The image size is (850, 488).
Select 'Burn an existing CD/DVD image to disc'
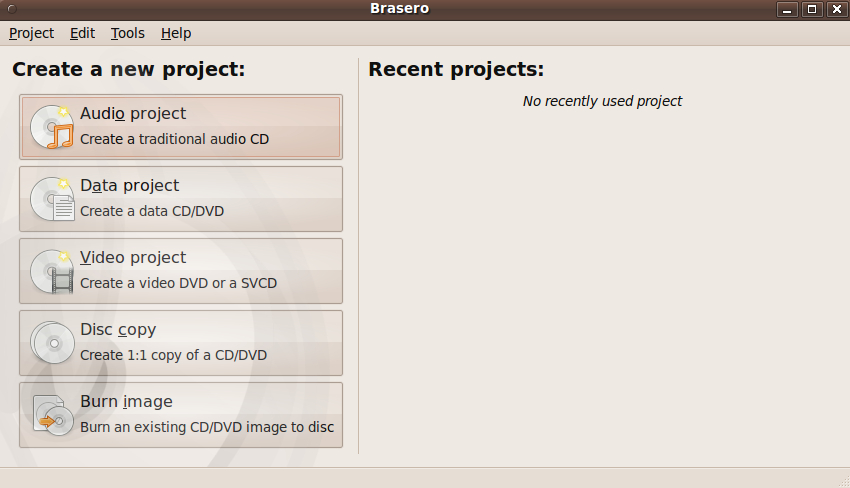[x=181, y=415]
